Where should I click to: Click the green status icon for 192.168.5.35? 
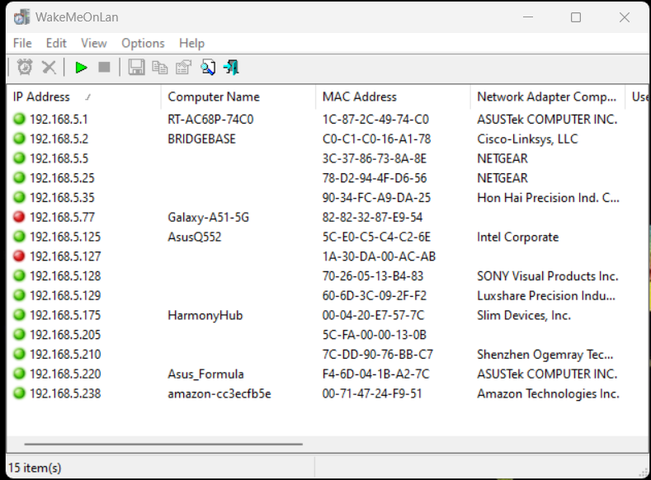coord(19,197)
